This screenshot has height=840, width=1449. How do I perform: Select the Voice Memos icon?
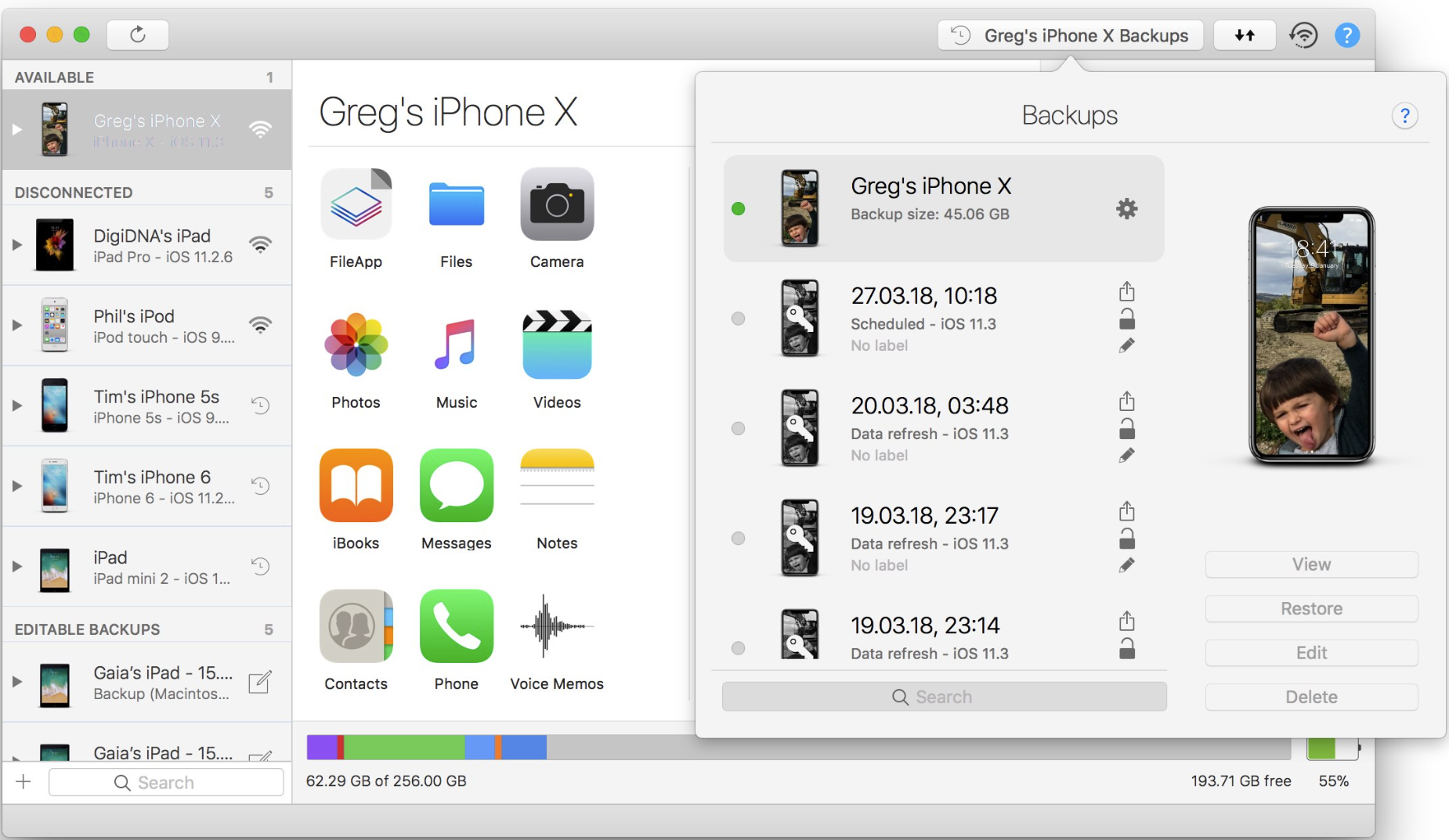tap(556, 626)
